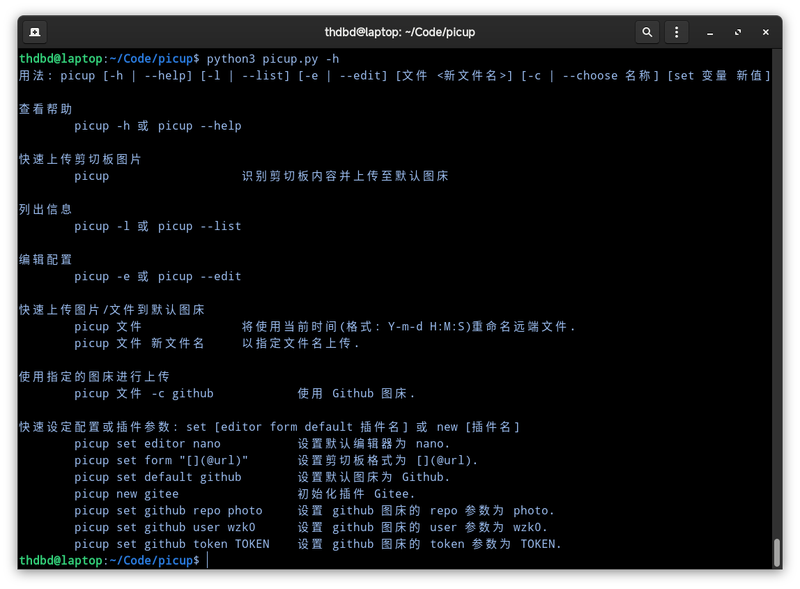Click the terminal vertical scrollbar
The image size is (800, 589).
777,552
